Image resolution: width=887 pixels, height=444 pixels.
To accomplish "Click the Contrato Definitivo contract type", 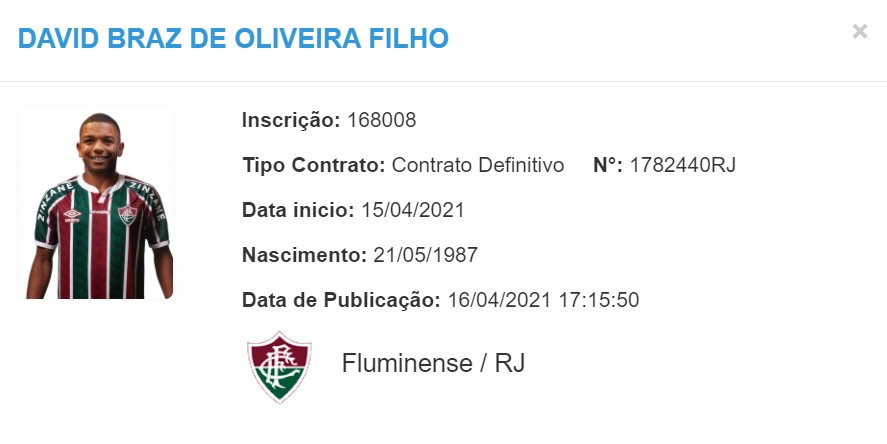I will [x=477, y=165].
